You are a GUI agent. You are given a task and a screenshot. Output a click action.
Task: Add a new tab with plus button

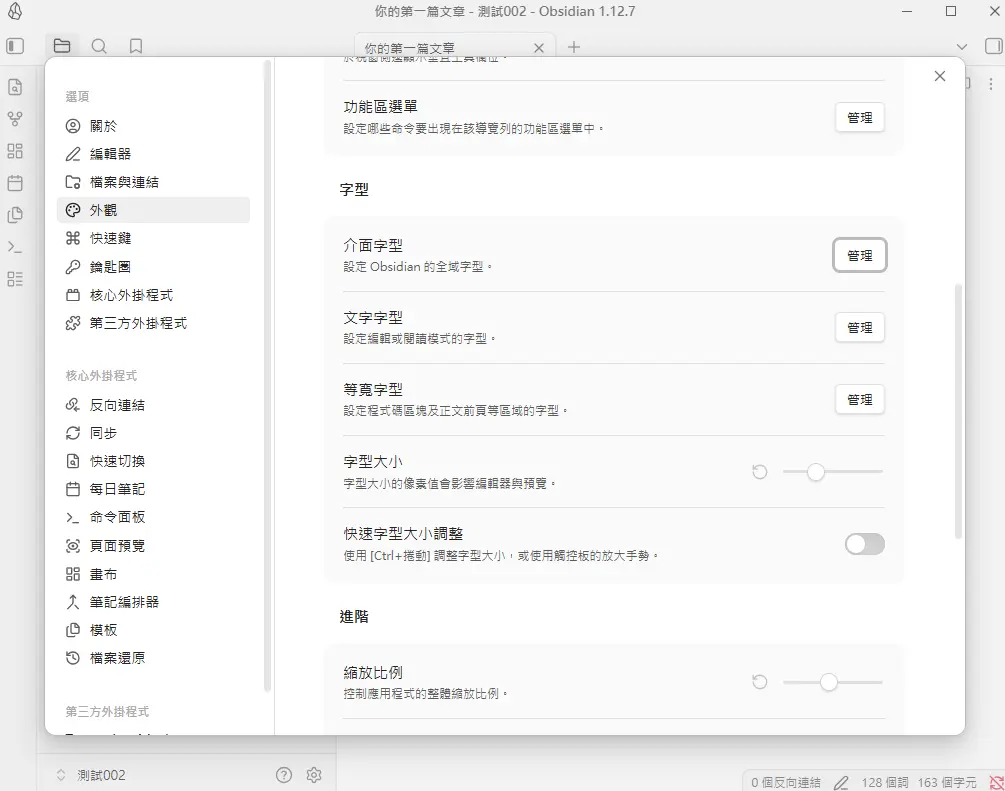click(x=574, y=47)
